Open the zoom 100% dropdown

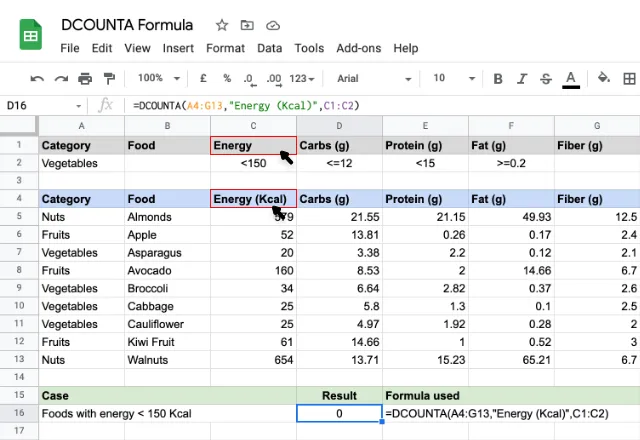[x=159, y=78]
